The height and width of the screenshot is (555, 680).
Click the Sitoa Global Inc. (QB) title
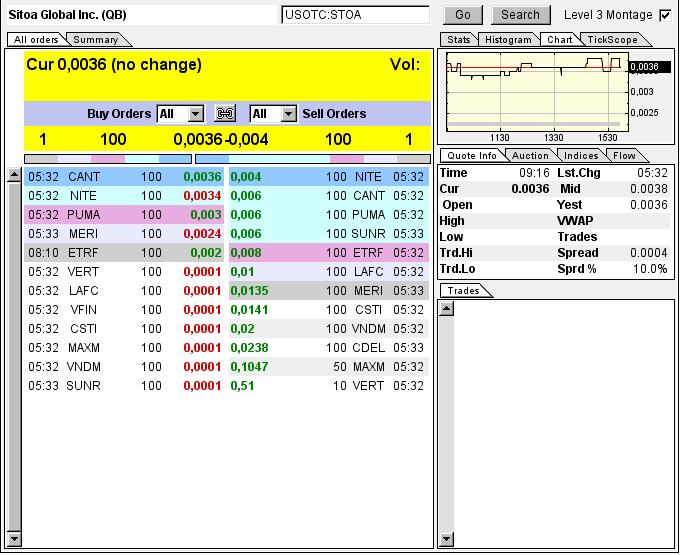(x=67, y=15)
